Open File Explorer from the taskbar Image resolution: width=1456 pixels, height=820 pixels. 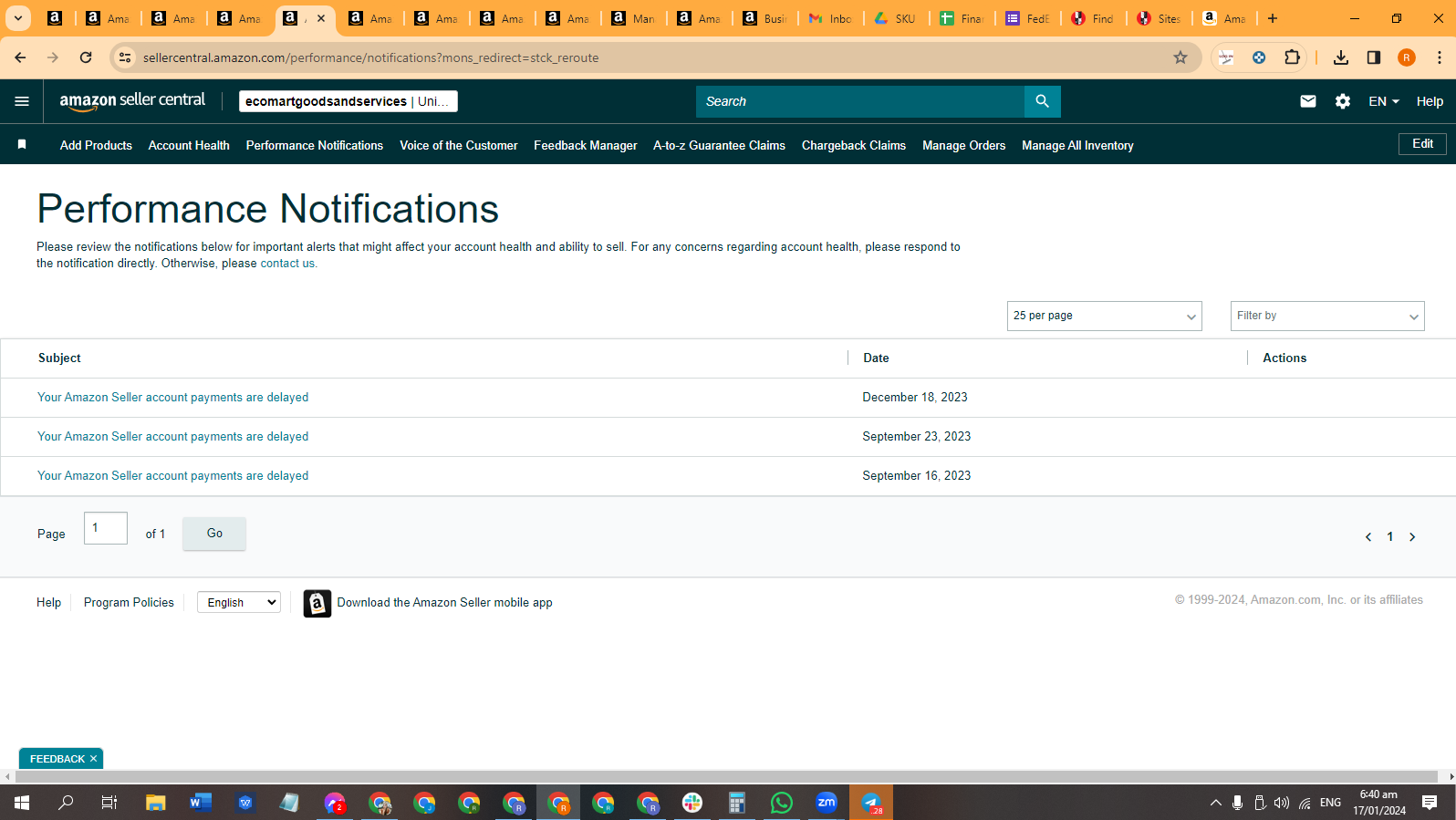(155, 803)
